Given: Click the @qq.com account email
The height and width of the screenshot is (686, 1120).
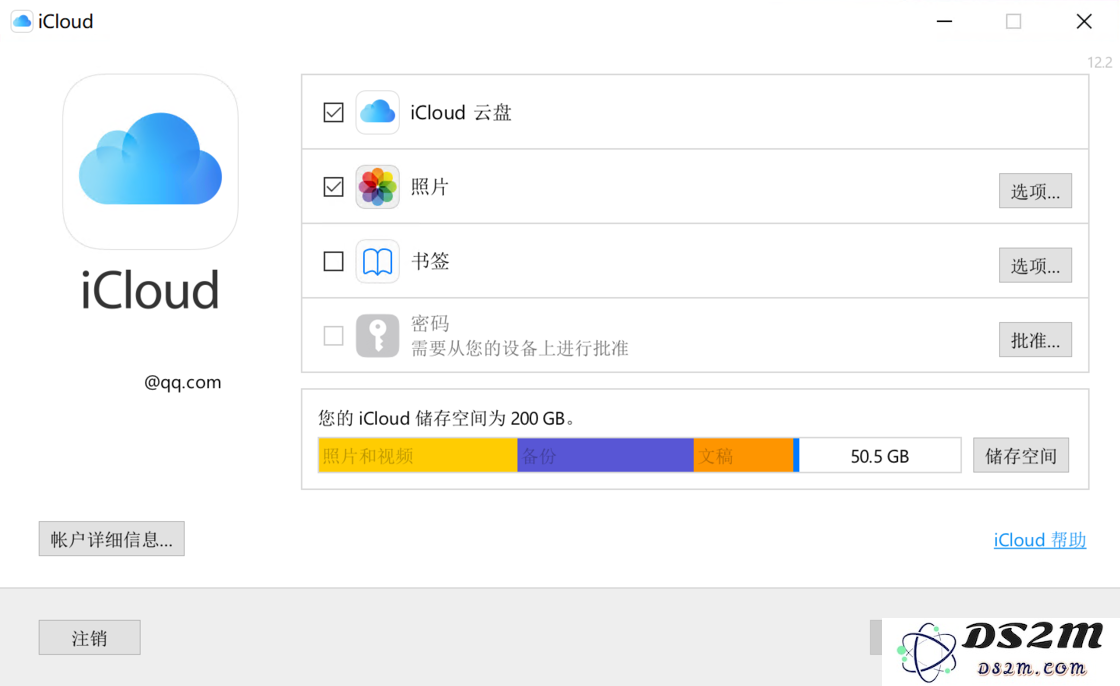Looking at the screenshot, I should tap(183, 382).
